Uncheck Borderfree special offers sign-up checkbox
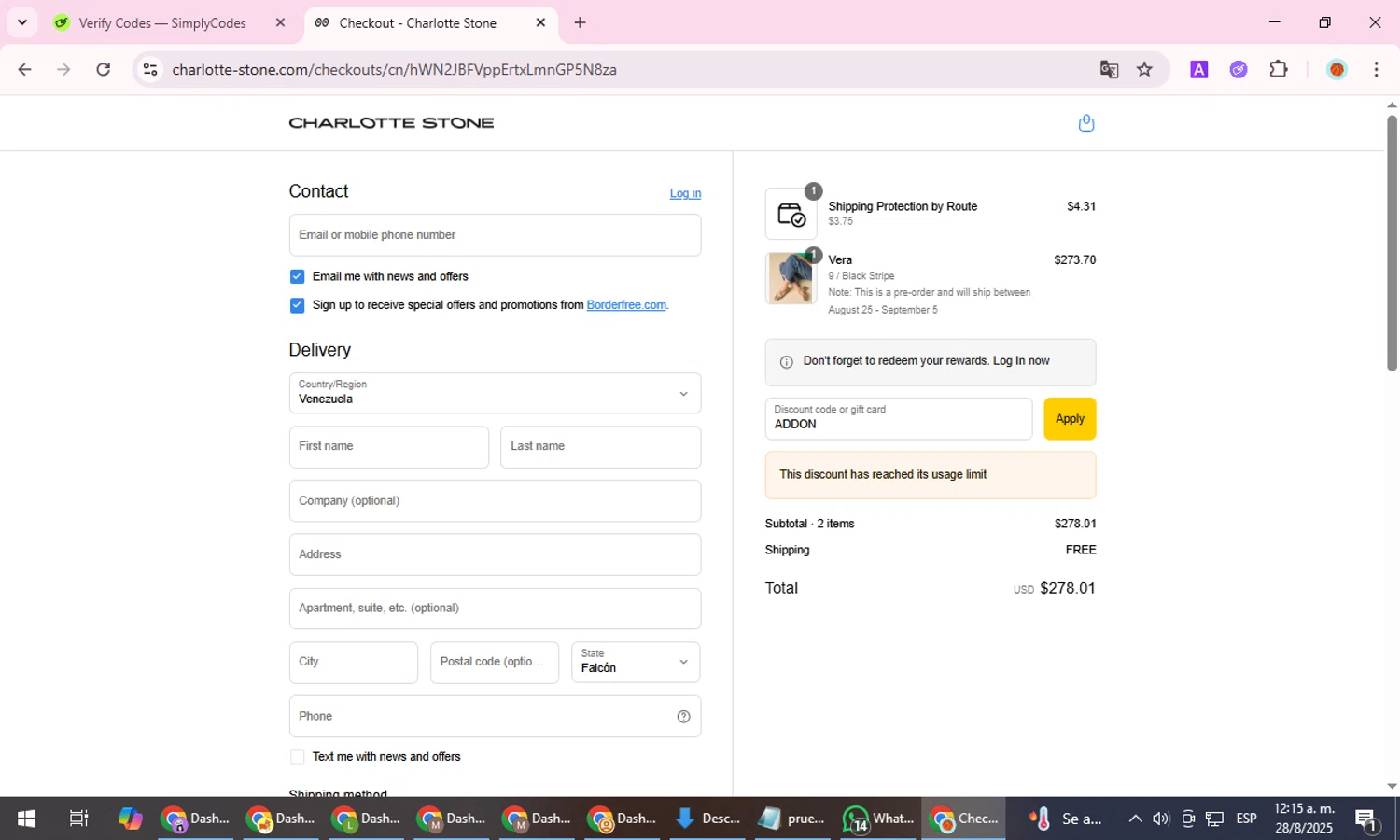This screenshot has height=840, width=1400. click(297, 305)
